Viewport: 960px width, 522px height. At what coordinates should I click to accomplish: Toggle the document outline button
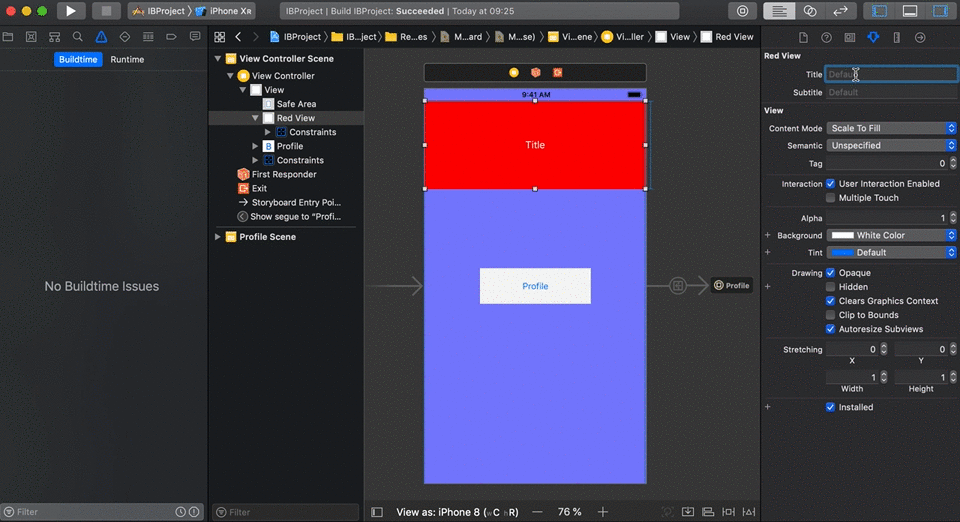(x=377, y=512)
